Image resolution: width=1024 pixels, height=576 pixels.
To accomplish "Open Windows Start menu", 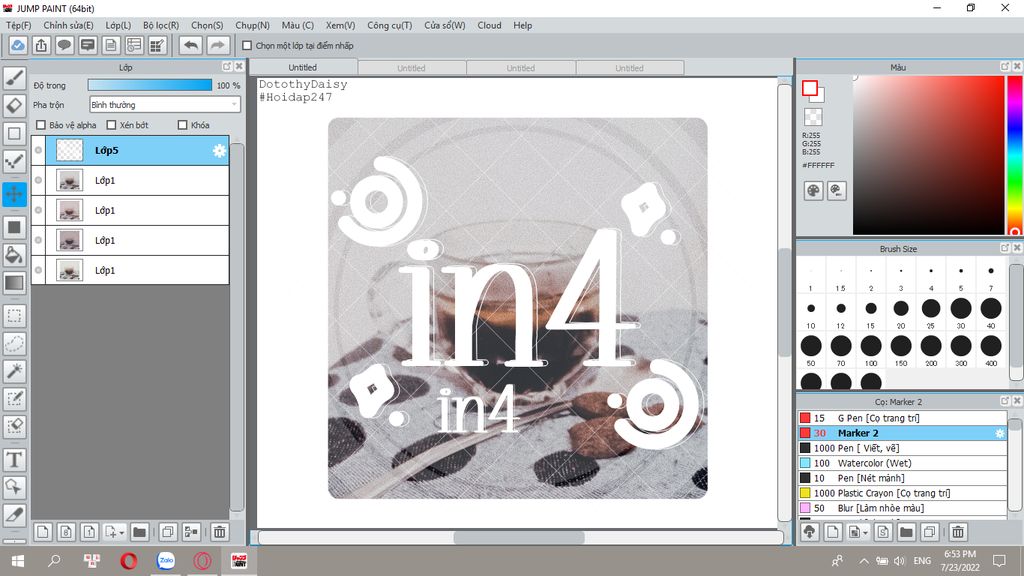I will coord(18,561).
